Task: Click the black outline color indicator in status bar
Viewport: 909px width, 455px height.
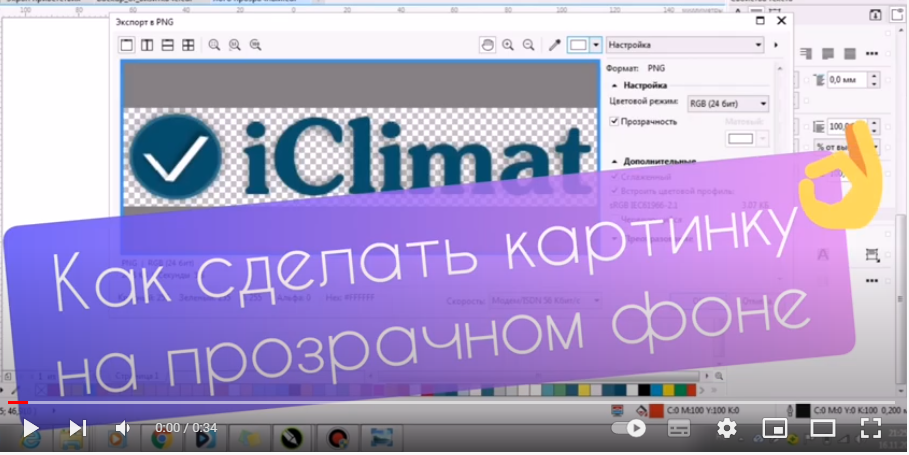Action: pos(802,410)
